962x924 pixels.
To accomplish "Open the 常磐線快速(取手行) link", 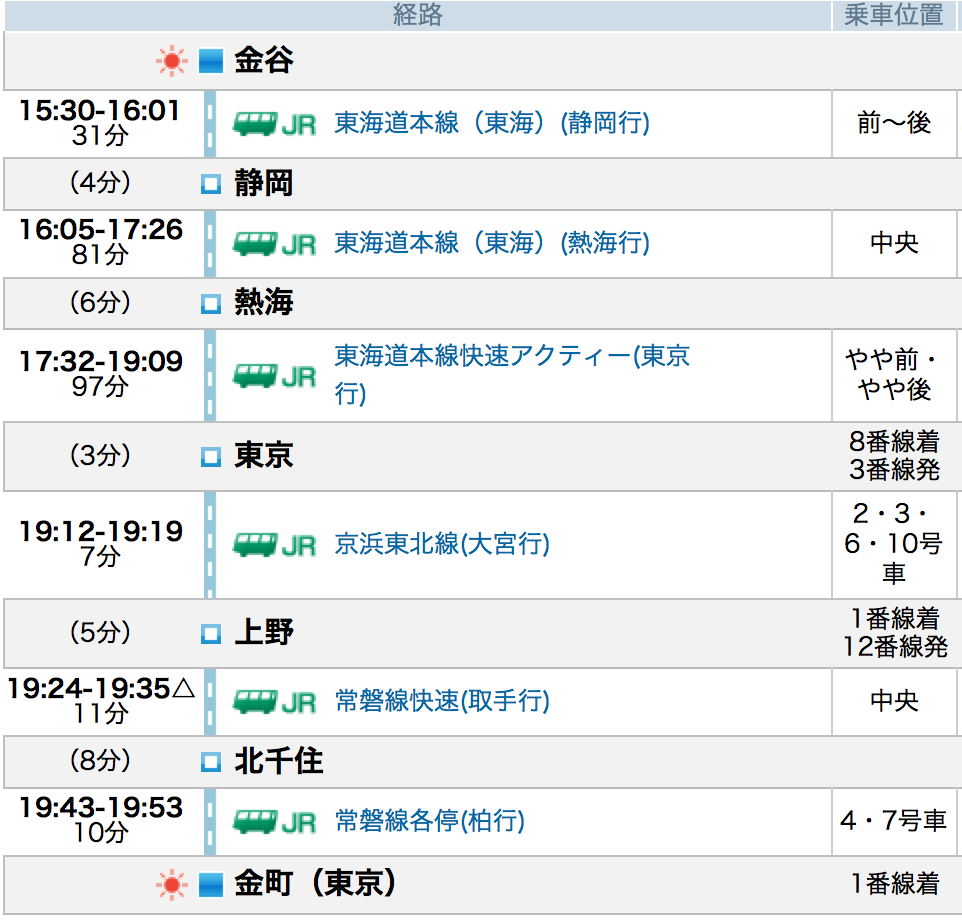I will pyautogui.click(x=442, y=701).
